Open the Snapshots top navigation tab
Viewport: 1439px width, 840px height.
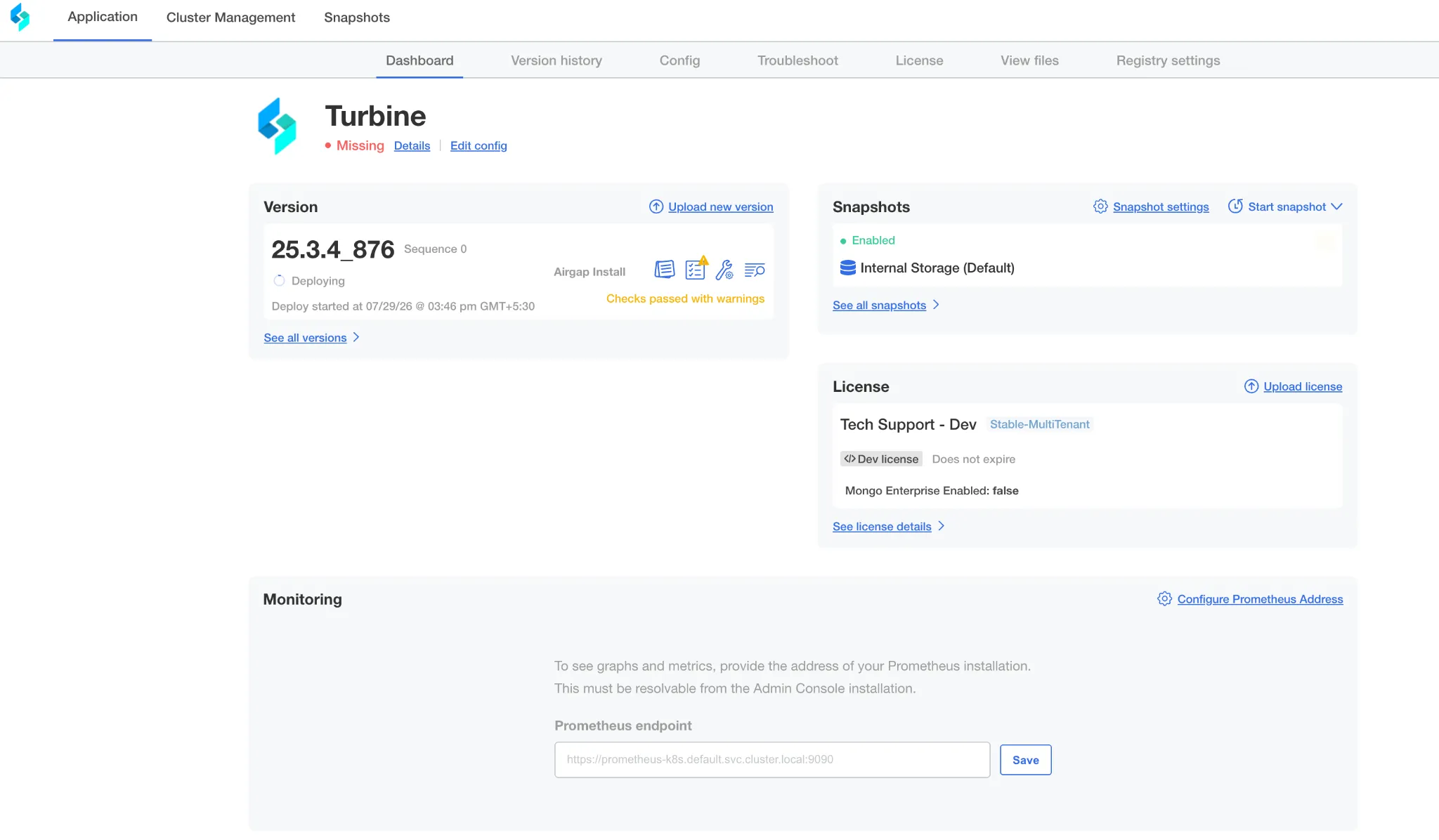point(357,18)
